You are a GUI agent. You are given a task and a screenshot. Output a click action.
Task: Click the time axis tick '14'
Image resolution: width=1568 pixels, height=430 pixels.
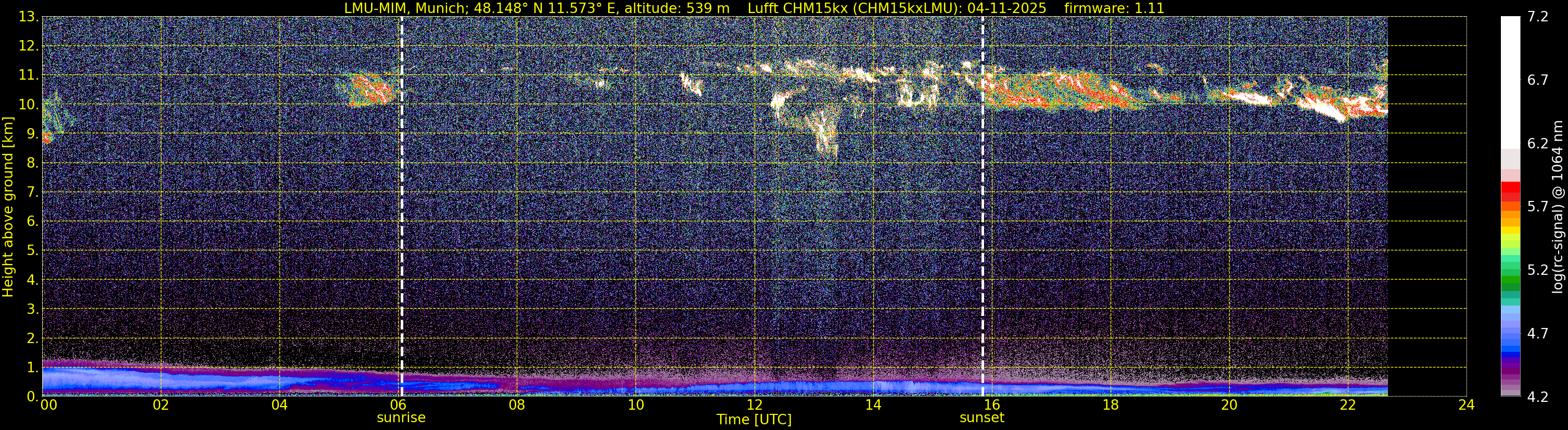pyautogui.click(x=873, y=405)
